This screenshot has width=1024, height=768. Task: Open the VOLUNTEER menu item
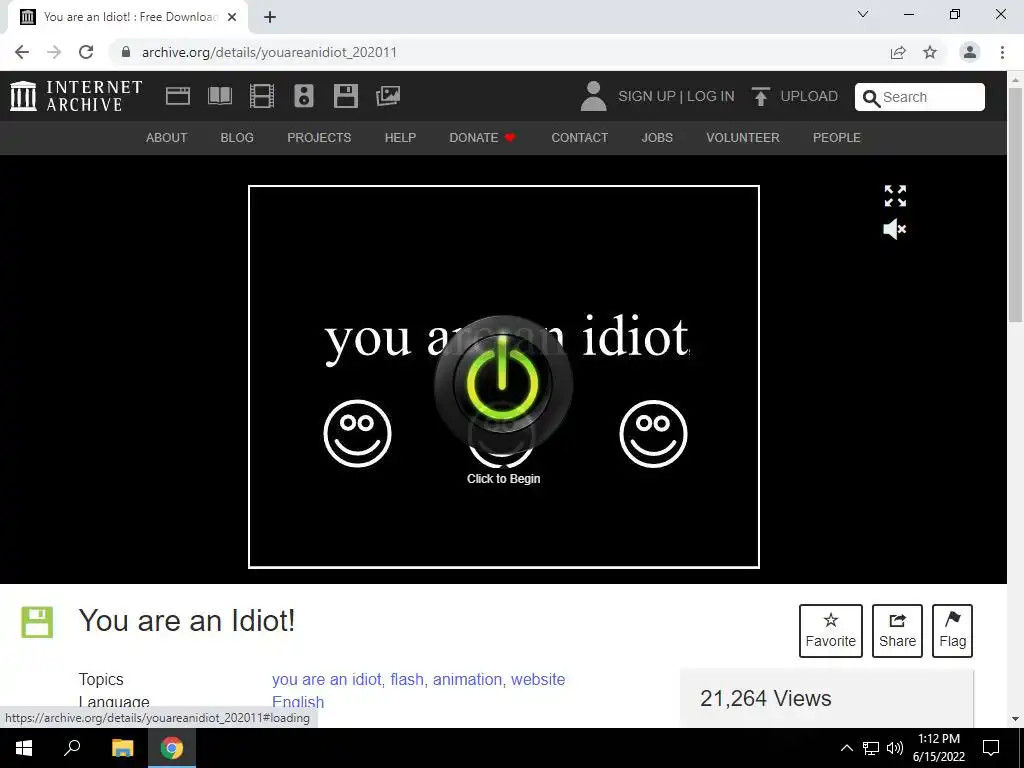[743, 138]
